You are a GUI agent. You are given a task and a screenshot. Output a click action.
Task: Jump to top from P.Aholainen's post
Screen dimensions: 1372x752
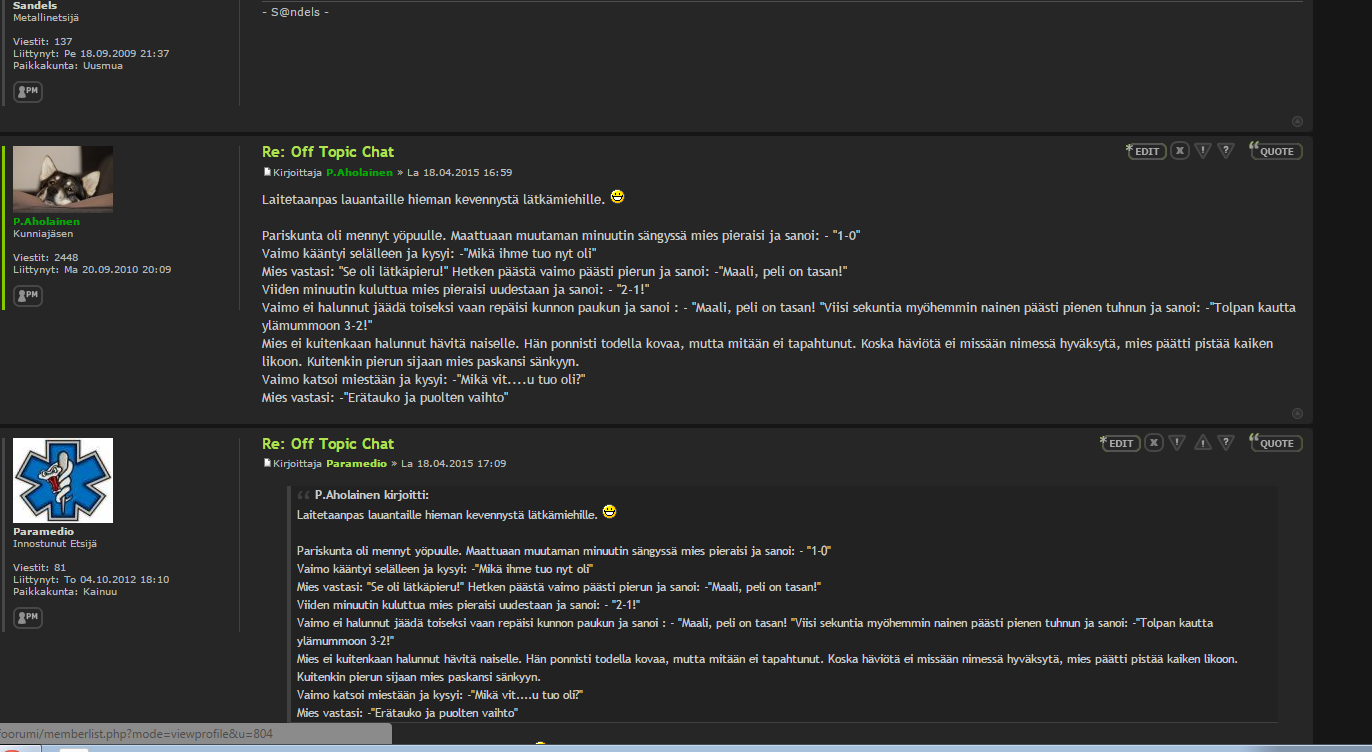click(1297, 413)
